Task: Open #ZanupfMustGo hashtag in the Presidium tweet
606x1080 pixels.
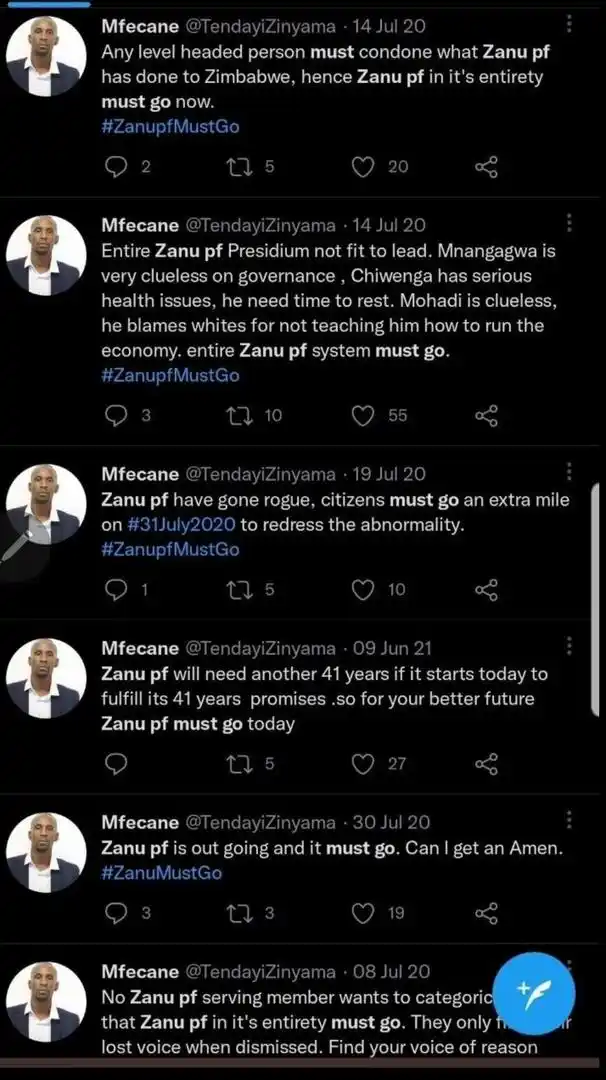Action: coord(170,375)
